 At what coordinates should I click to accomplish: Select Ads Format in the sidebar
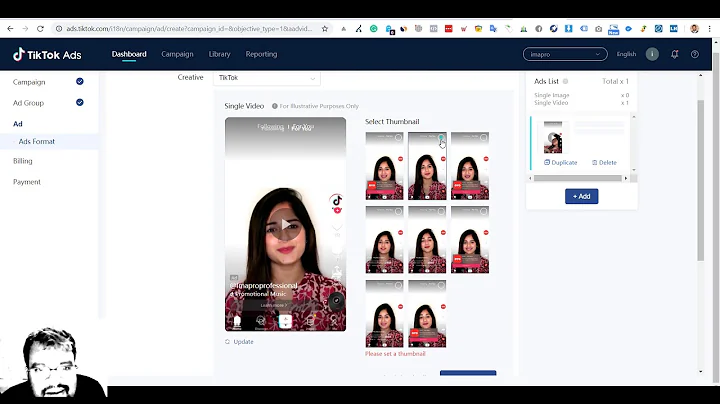tap(37, 141)
